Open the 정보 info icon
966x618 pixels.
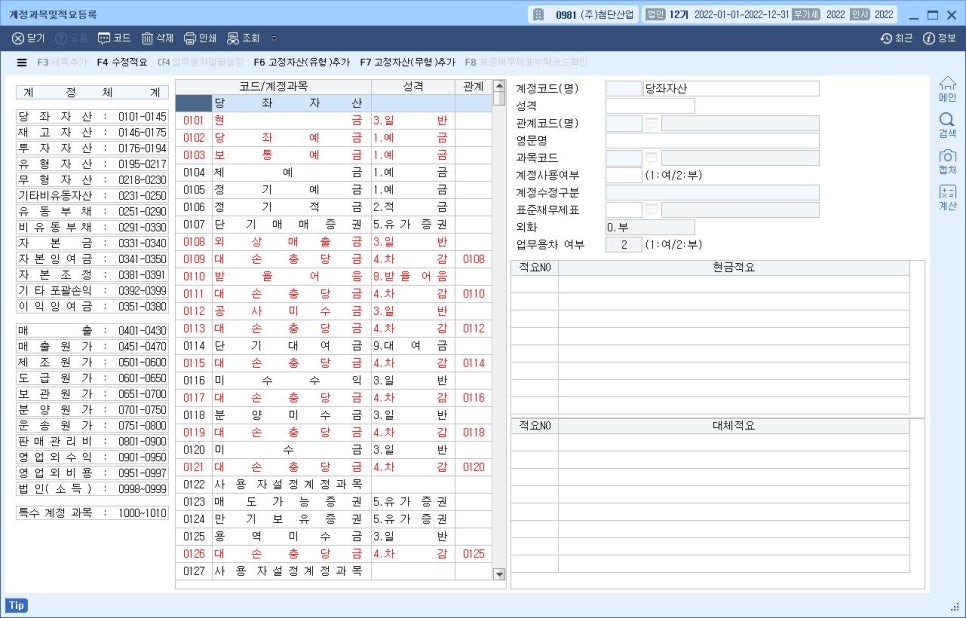[x=928, y=38]
